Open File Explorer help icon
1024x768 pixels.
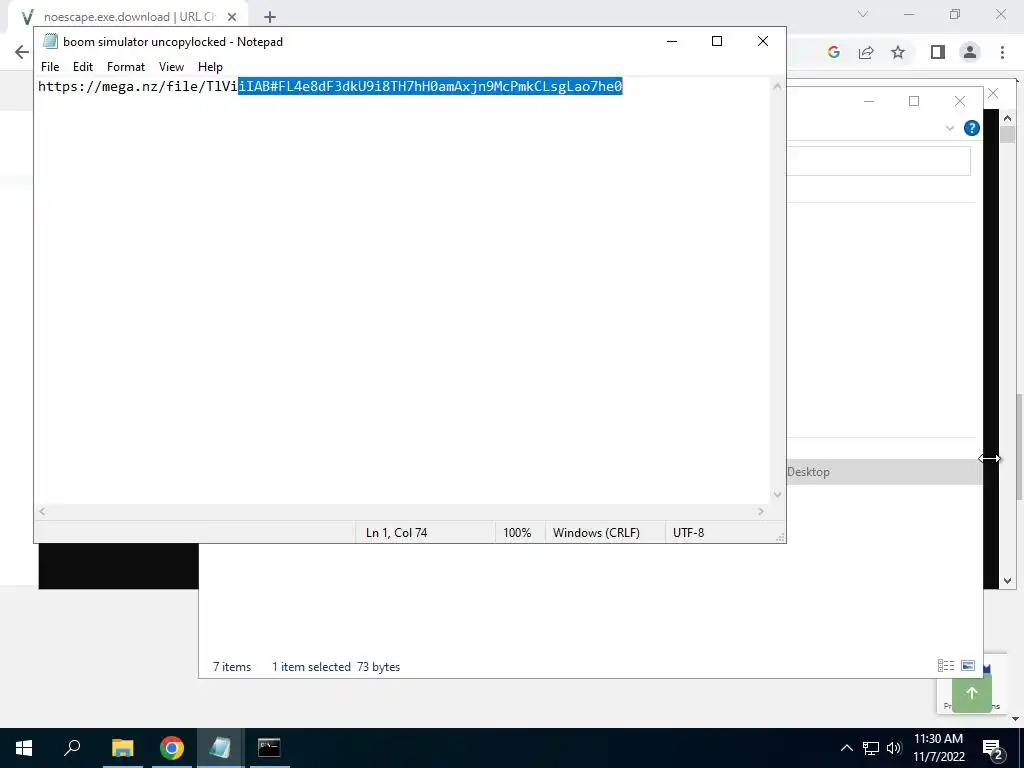pos(972,128)
